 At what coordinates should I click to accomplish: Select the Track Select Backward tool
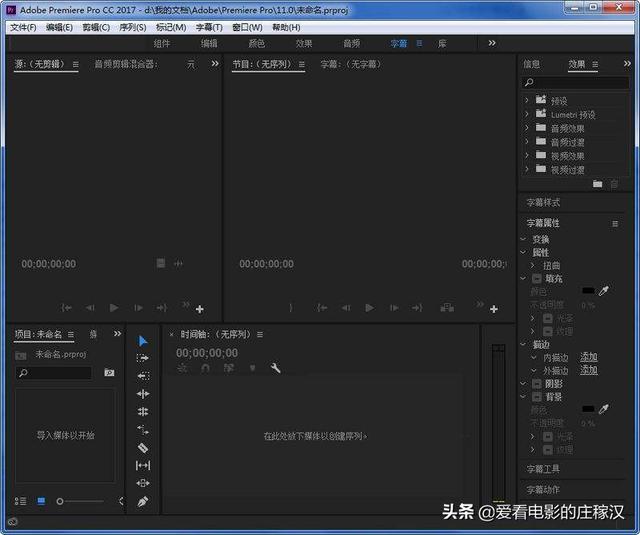[143, 375]
